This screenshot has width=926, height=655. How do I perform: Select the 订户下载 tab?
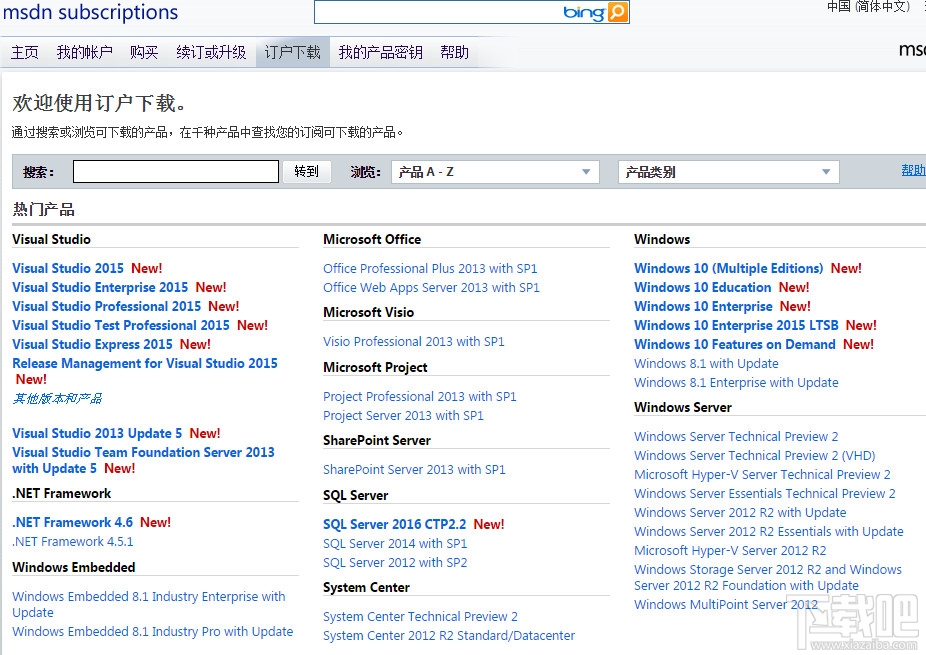pos(292,51)
